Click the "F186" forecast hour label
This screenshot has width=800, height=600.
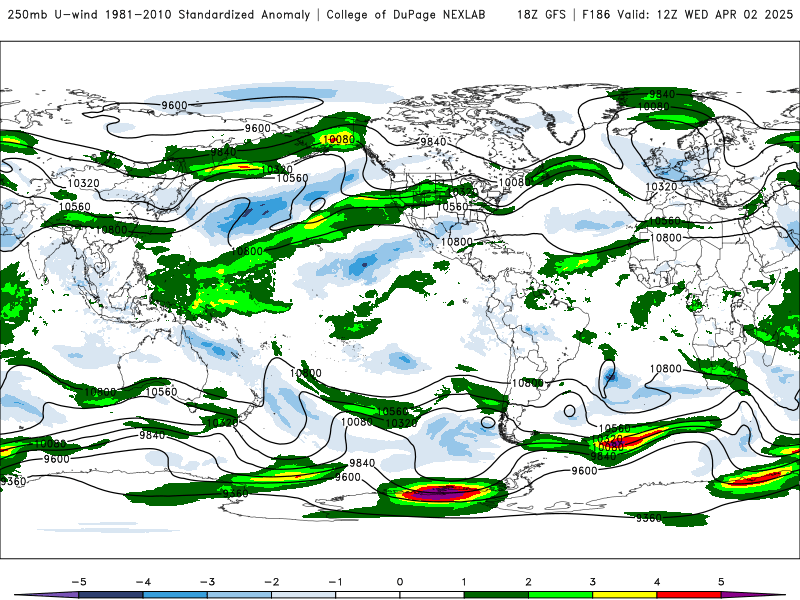[x=596, y=14]
